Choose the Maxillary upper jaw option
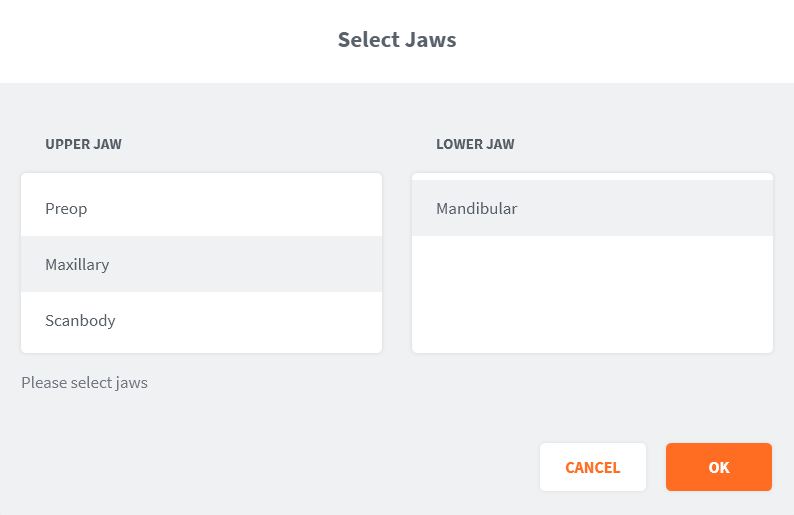Viewport: 794px width, 515px height. [x=201, y=265]
